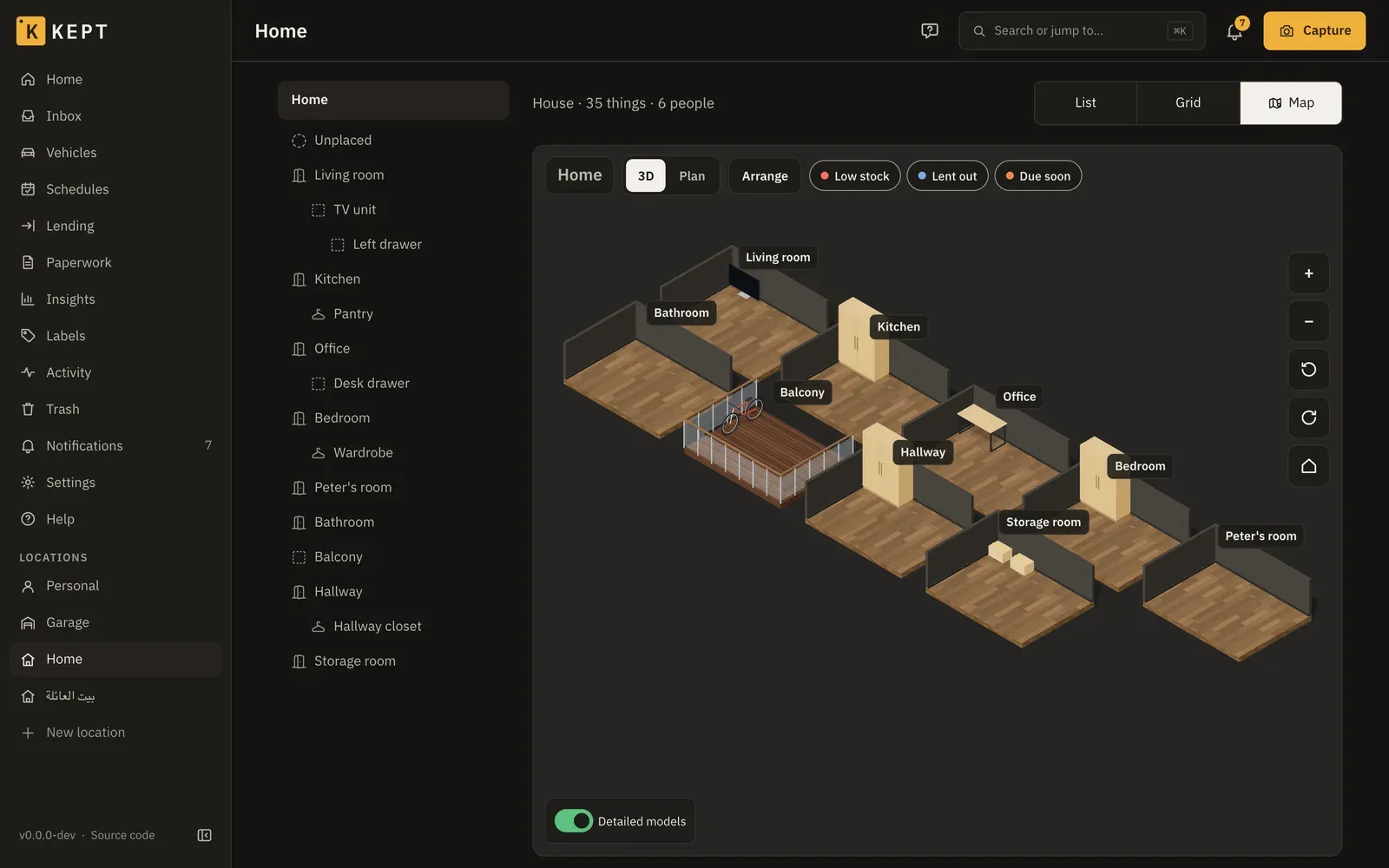Select Personal location in sidebar
The image size is (1389, 868).
(x=115, y=586)
